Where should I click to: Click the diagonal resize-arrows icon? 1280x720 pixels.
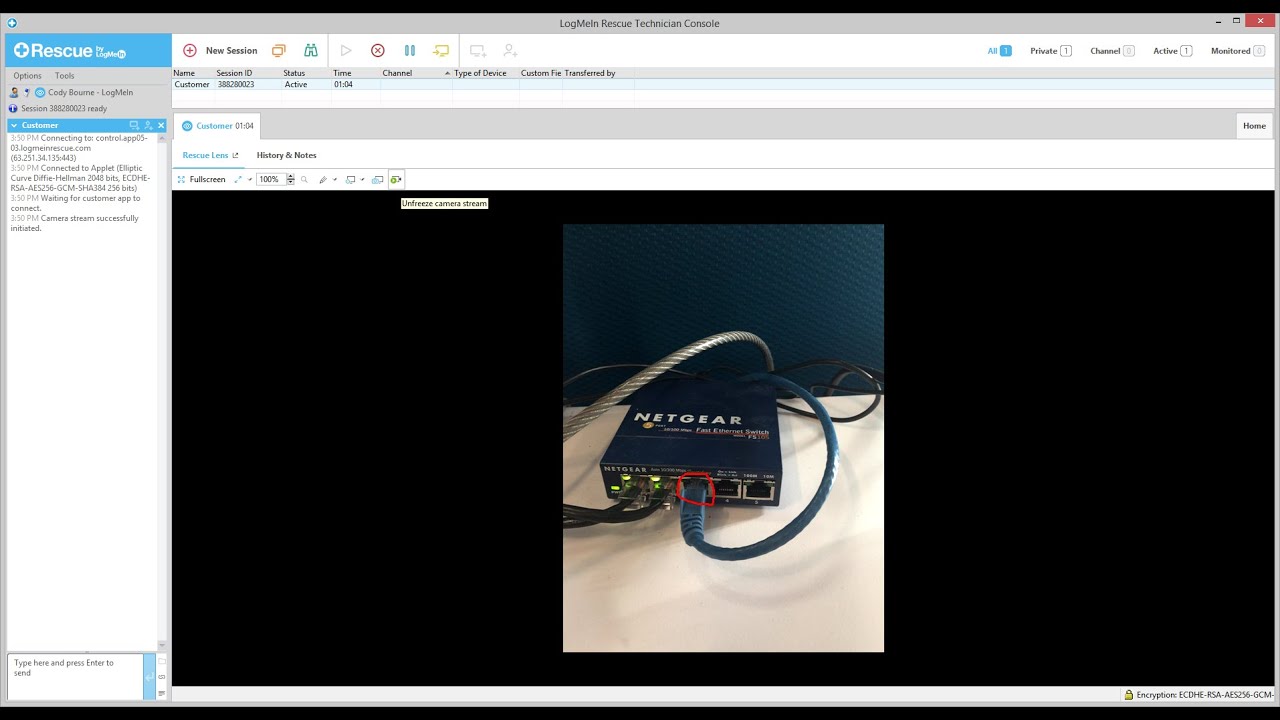click(238, 179)
